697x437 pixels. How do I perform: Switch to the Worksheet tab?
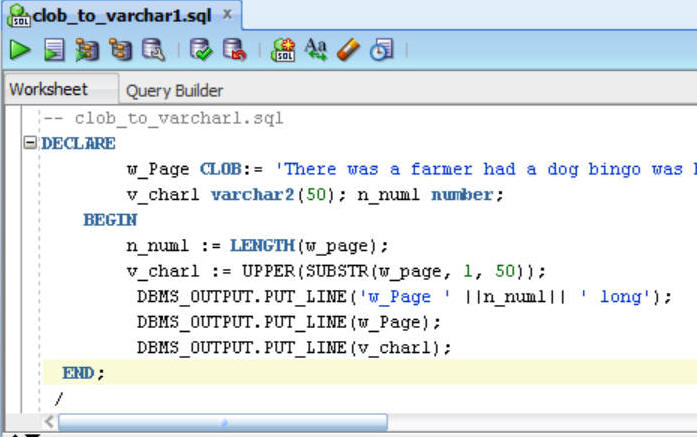click(49, 90)
